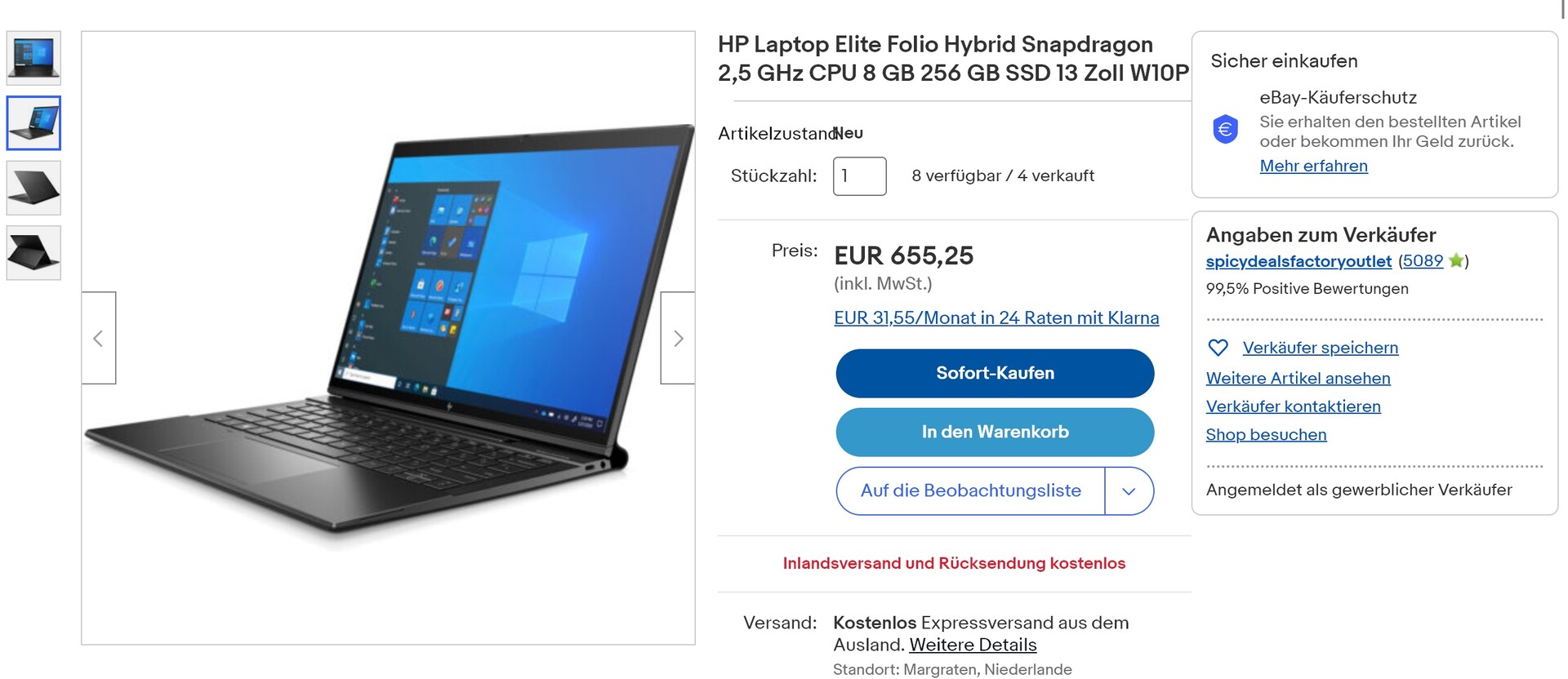This screenshot has height=679, width=1568.
Task: Open Weitere Details shipping link
Action: (973, 645)
